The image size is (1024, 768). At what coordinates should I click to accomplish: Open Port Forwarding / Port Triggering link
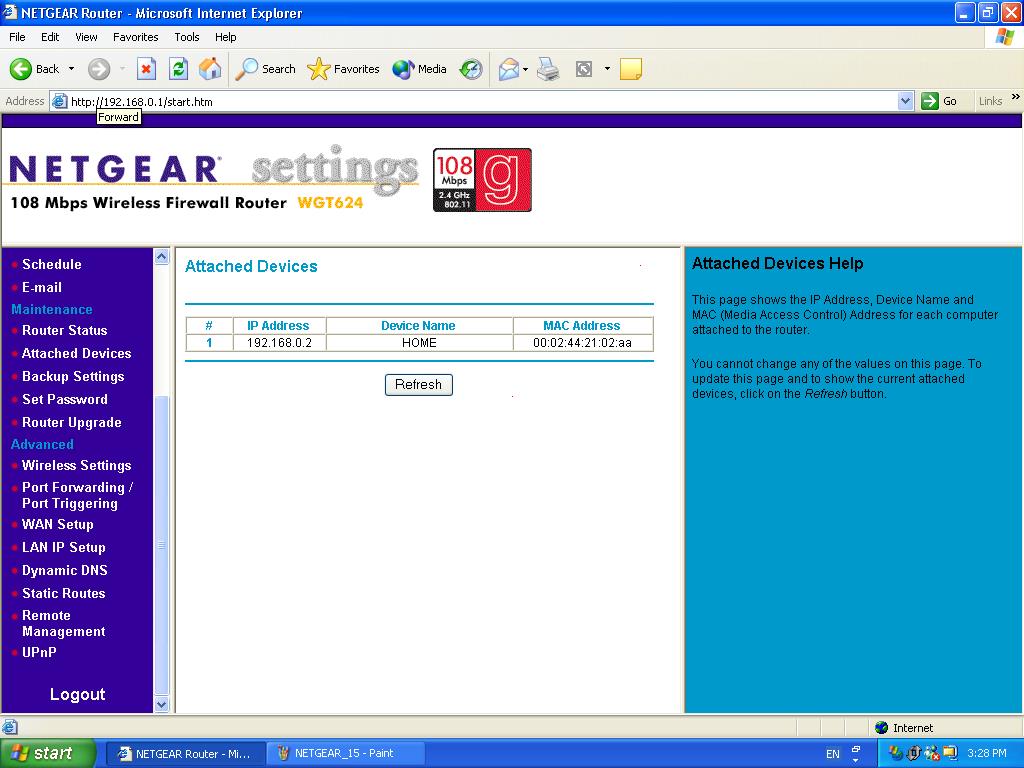[x=77, y=496]
